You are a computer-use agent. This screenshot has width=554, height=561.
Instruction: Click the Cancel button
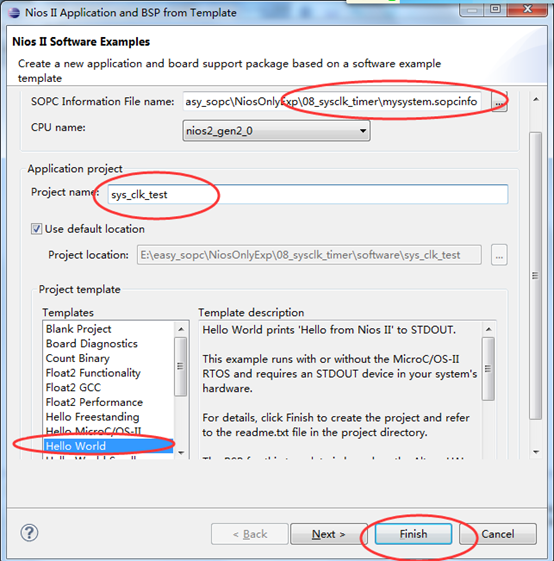point(498,534)
